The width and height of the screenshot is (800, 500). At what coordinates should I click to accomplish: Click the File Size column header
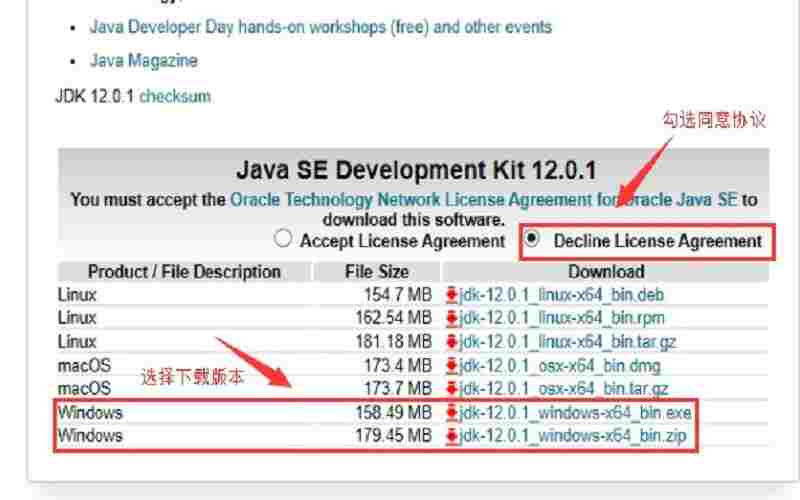(x=377, y=272)
